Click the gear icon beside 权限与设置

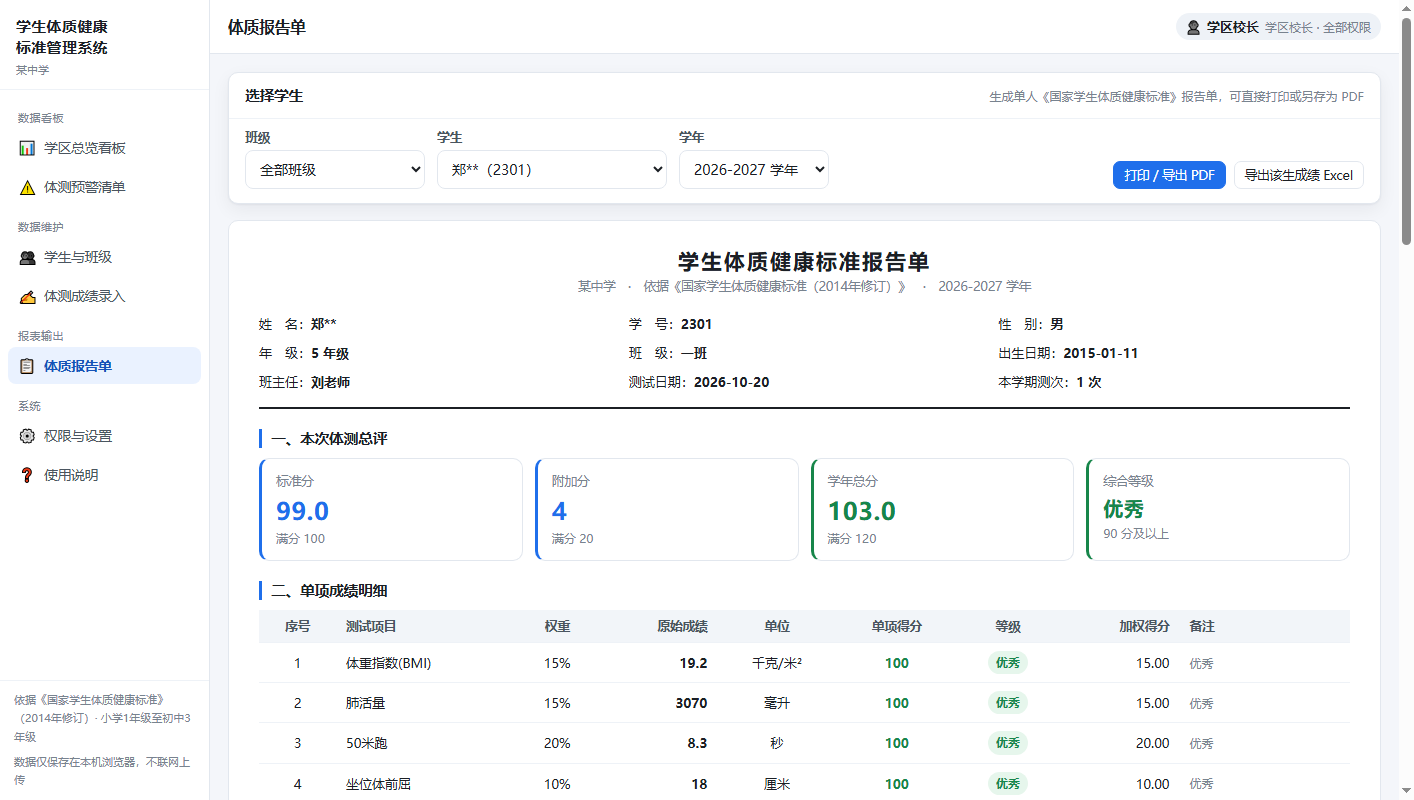(27, 436)
